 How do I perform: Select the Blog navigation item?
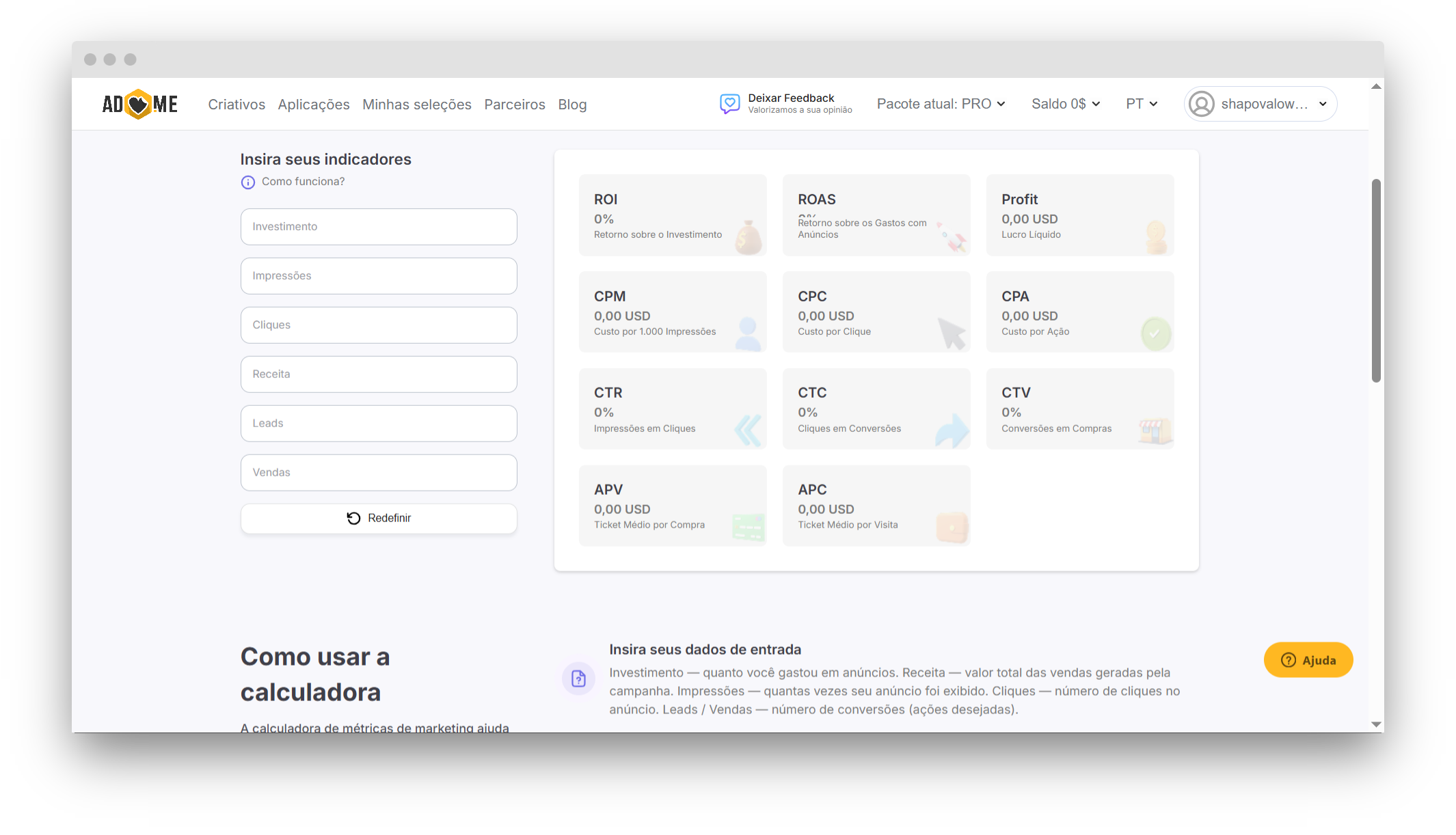coord(572,104)
